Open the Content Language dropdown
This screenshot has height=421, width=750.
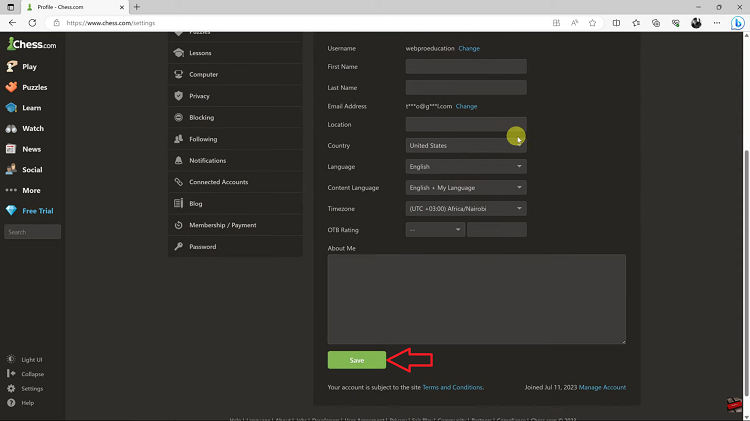tap(466, 188)
